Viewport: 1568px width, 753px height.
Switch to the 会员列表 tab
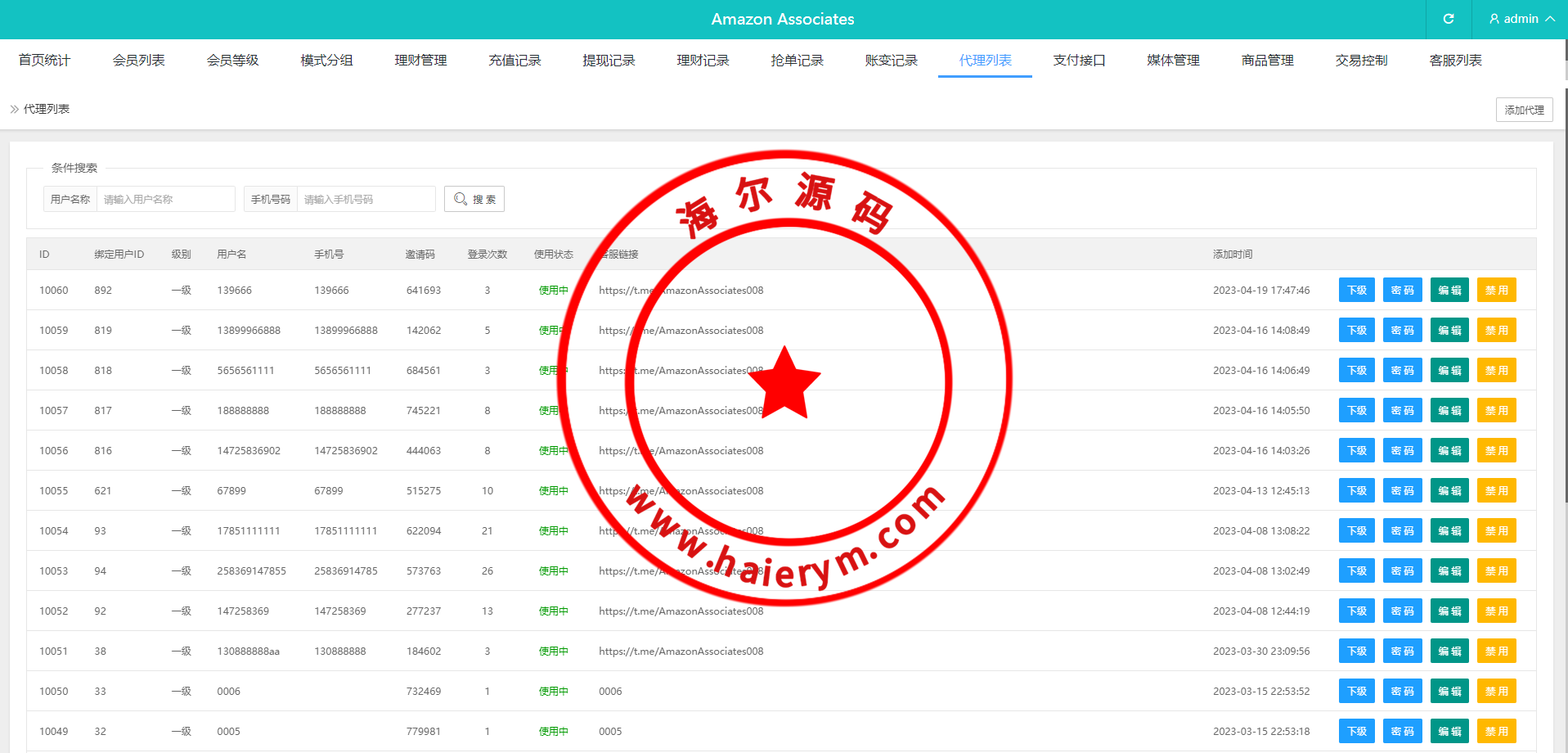[138, 60]
